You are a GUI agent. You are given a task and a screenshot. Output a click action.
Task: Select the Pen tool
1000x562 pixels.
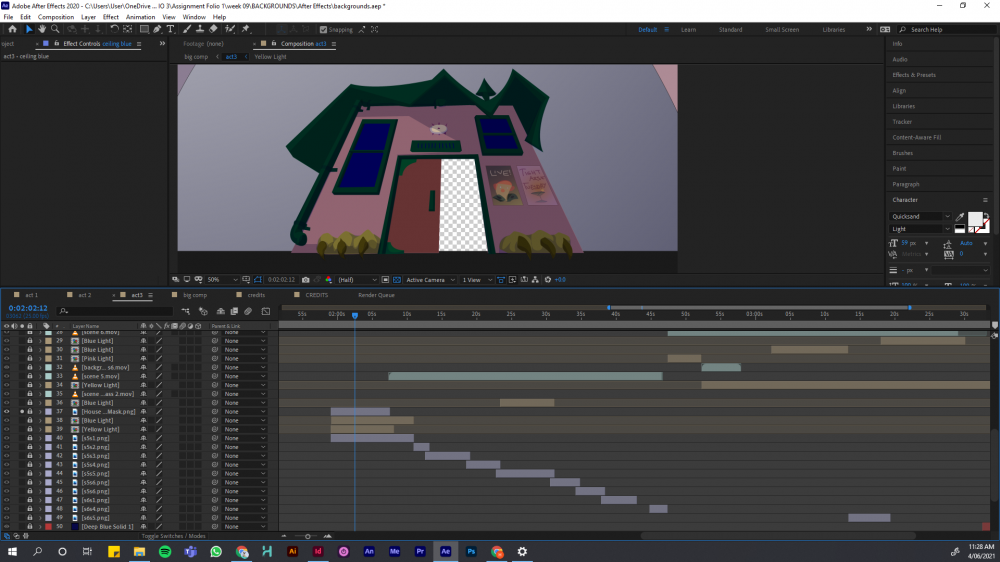(157, 29)
